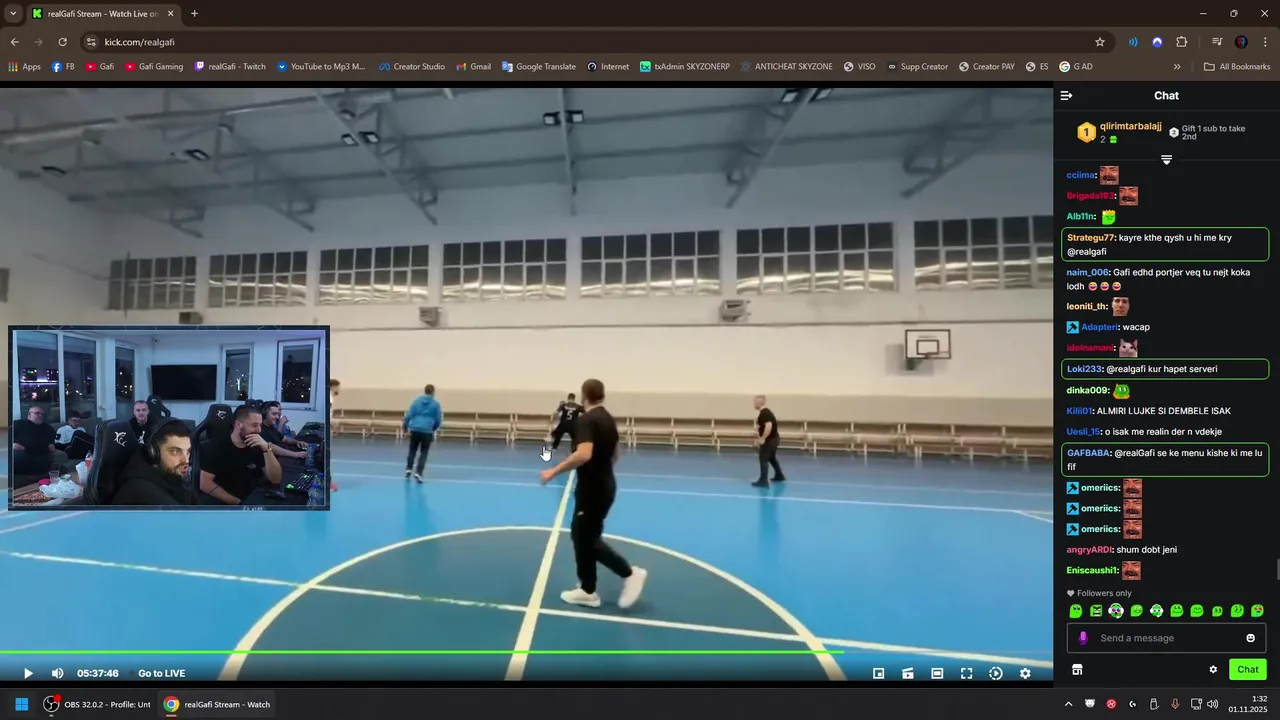Open the stream settings gear icon
1280x720 pixels.
[1025, 673]
